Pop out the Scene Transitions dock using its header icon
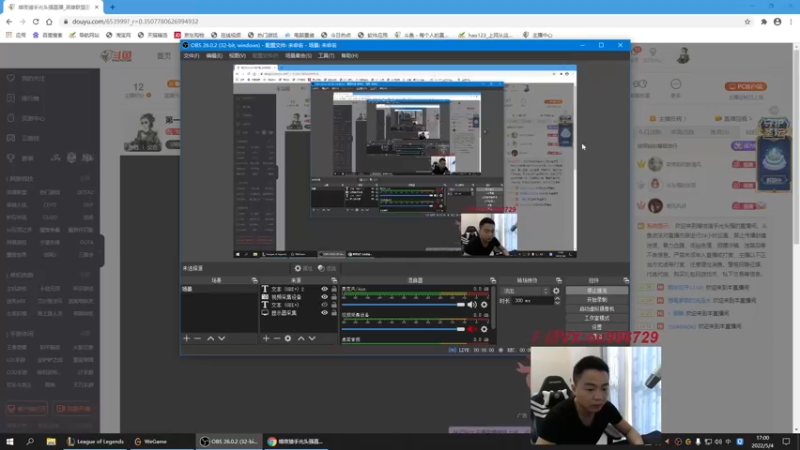Screen dimensions: 800x450 (559, 280)
